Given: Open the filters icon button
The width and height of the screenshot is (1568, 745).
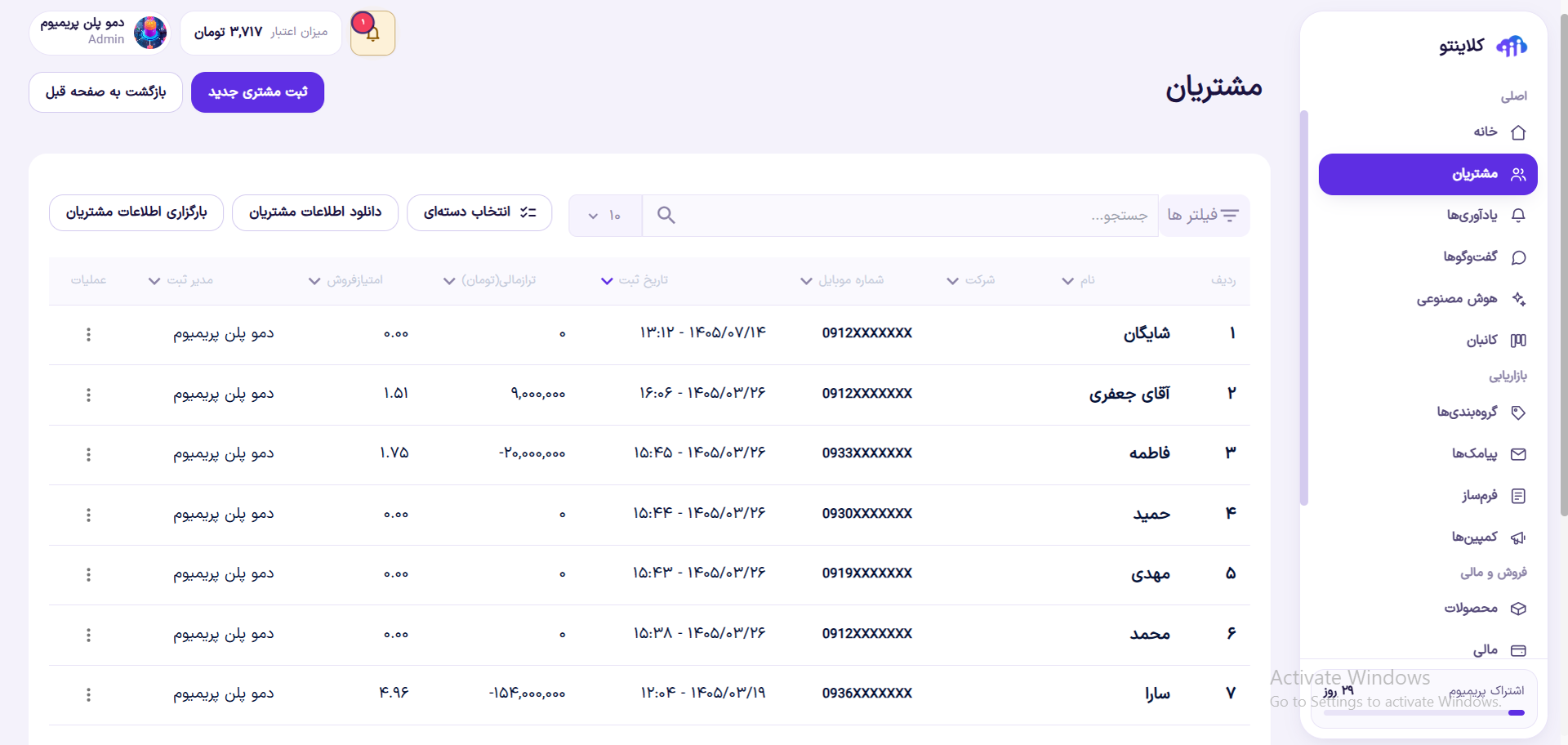Looking at the screenshot, I should (x=1204, y=216).
